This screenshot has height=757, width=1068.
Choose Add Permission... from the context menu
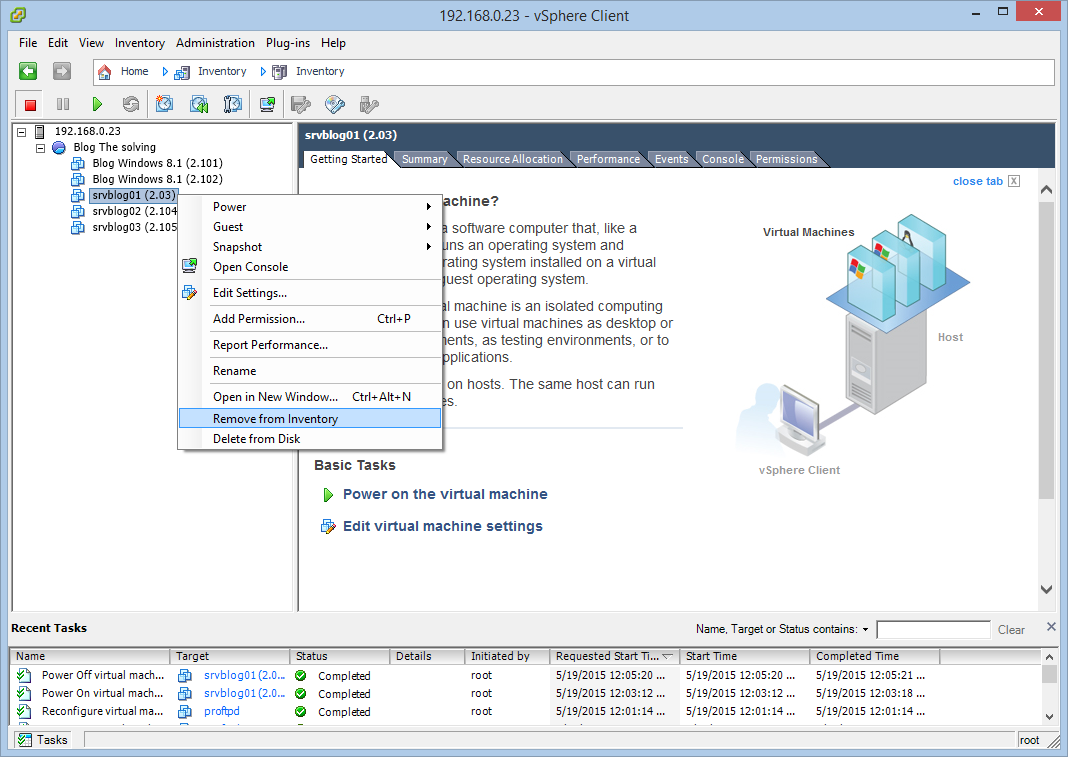310,319
